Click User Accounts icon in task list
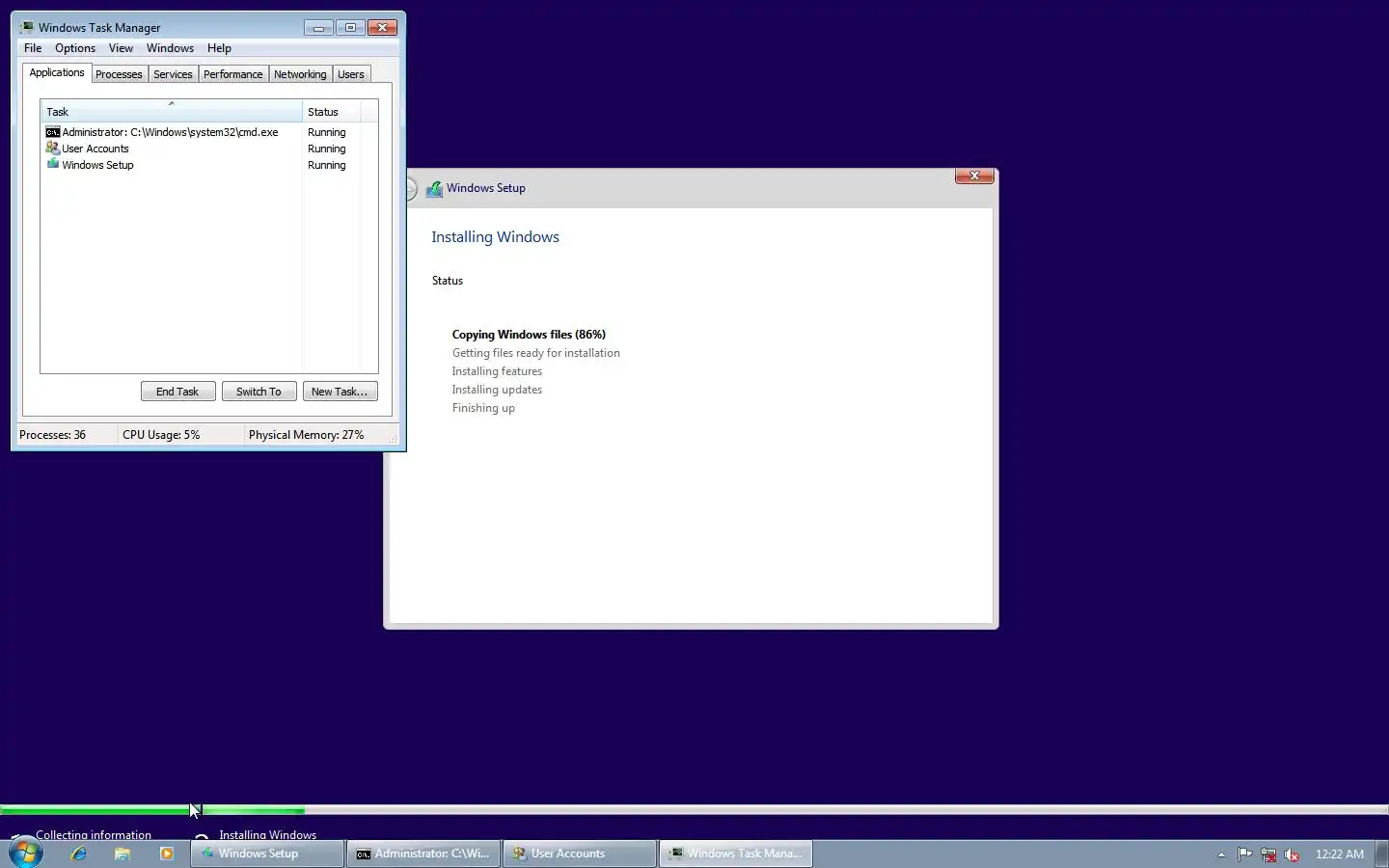This screenshot has width=1389, height=868. point(53,149)
